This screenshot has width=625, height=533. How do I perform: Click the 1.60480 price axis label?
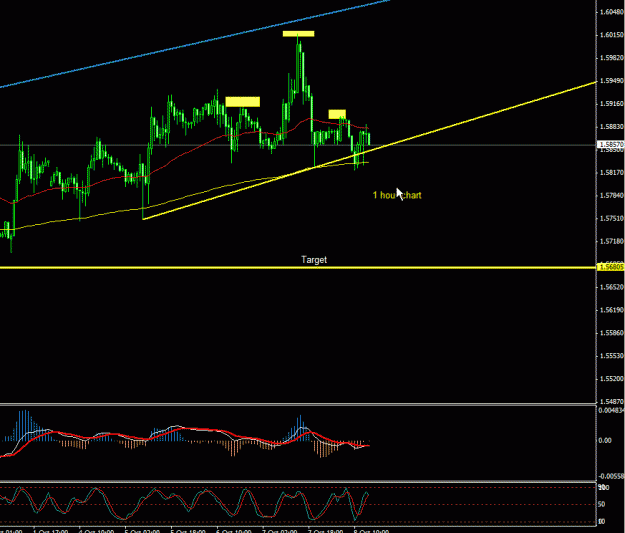(x=611, y=12)
